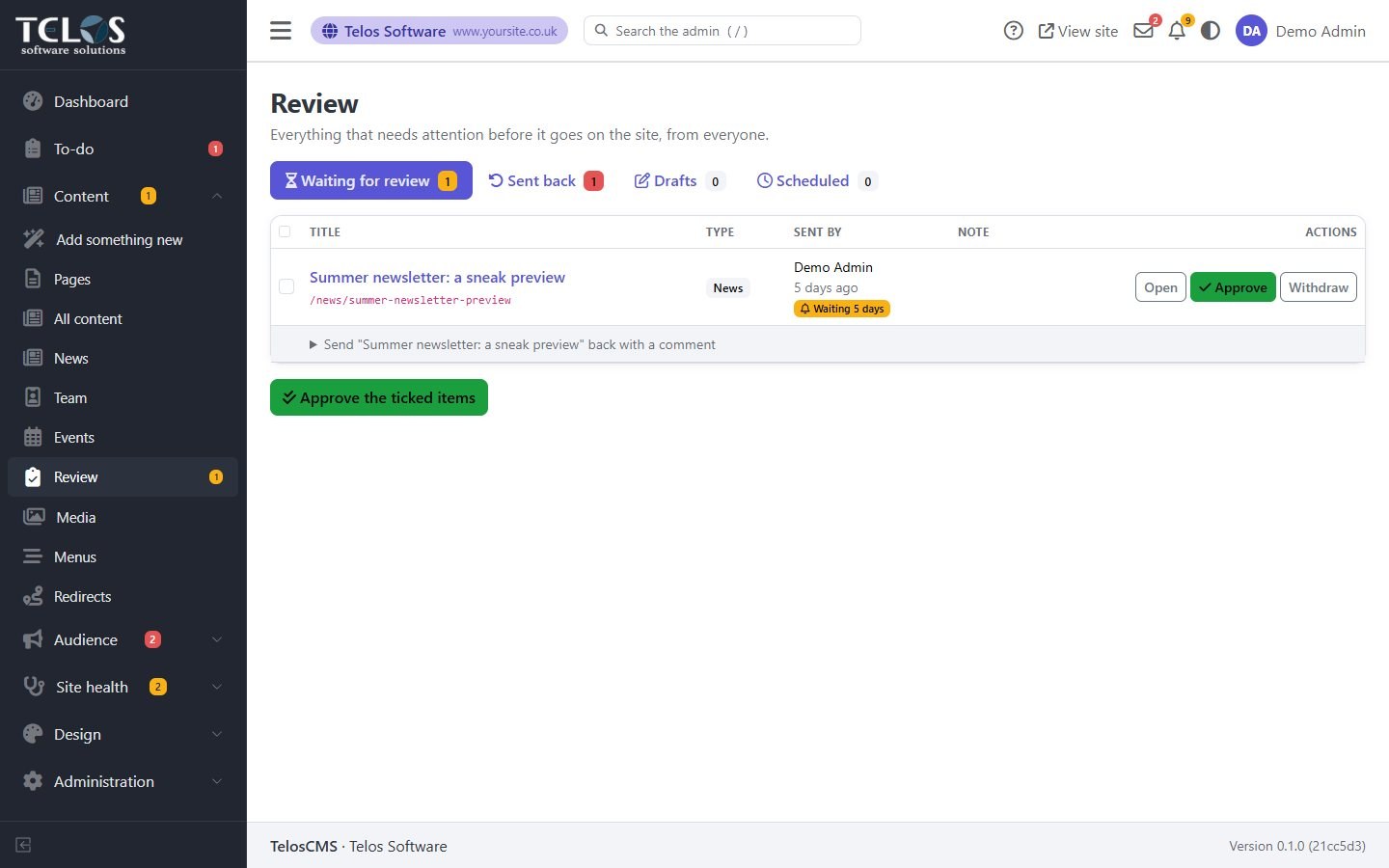Image resolution: width=1389 pixels, height=868 pixels.
Task: Toggle the hamburger sidebar menu icon
Action: click(x=281, y=31)
